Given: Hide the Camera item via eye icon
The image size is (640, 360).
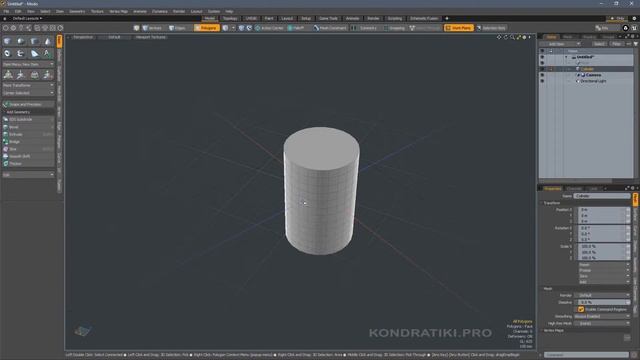Looking at the screenshot, I should tap(542, 75).
